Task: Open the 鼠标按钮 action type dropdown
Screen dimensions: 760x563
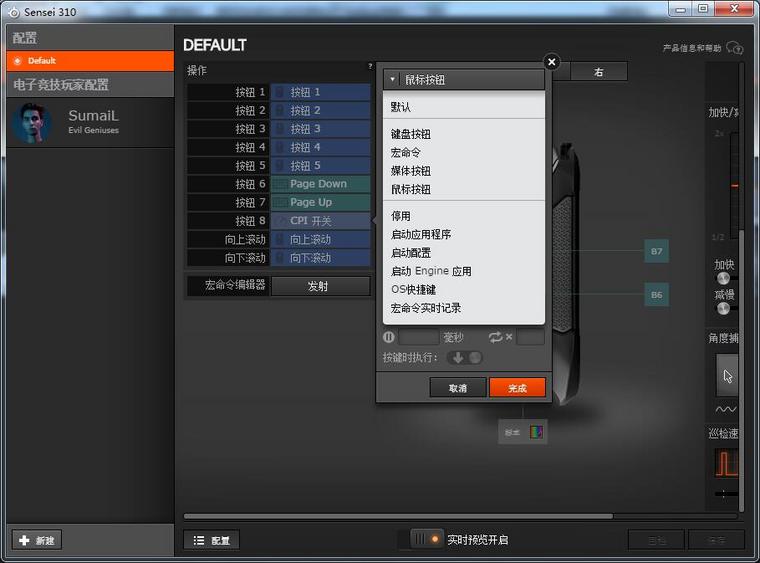Action: click(463, 79)
